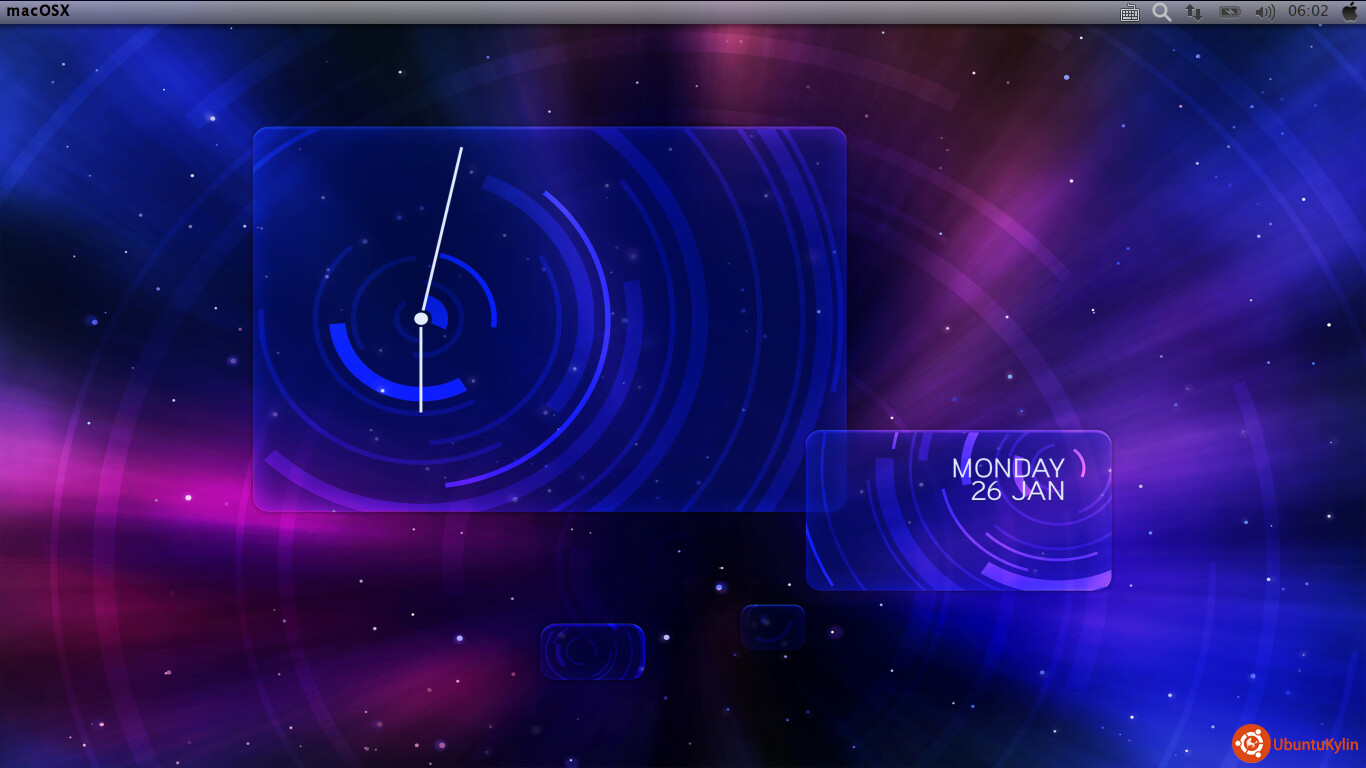Image resolution: width=1366 pixels, height=768 pixels.
Task: Select the larger small widget near bottom center
Action: point(592,651)
